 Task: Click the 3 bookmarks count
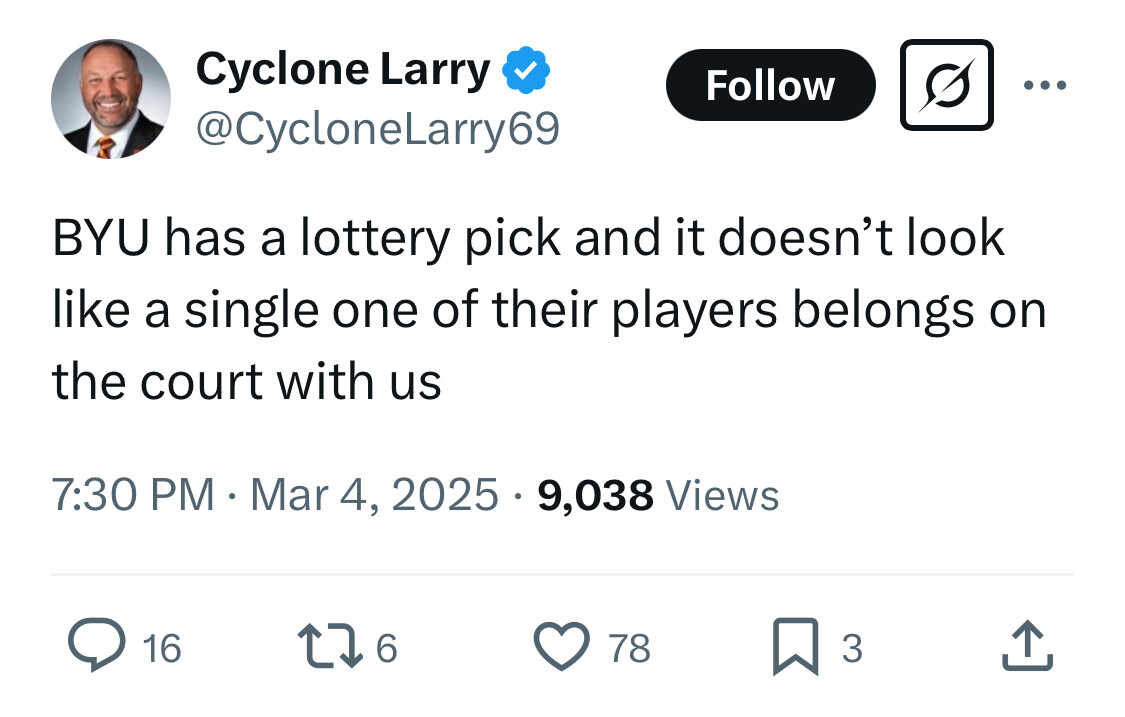coord(851,649)
